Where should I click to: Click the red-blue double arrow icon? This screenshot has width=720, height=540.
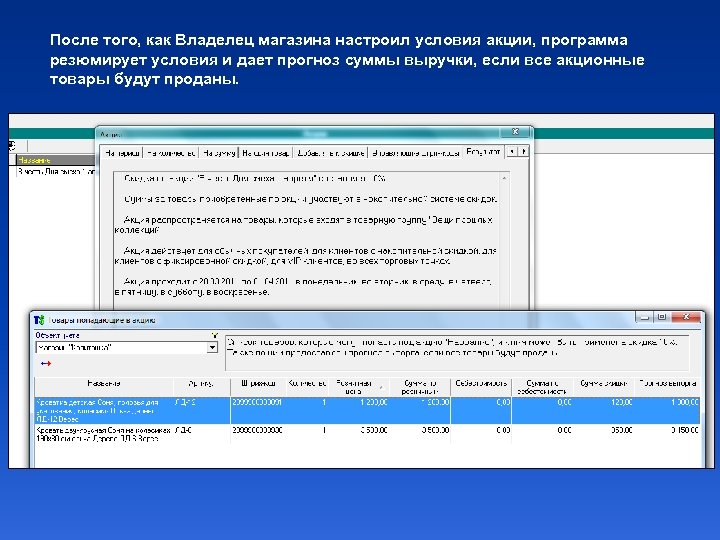point(45,363)
